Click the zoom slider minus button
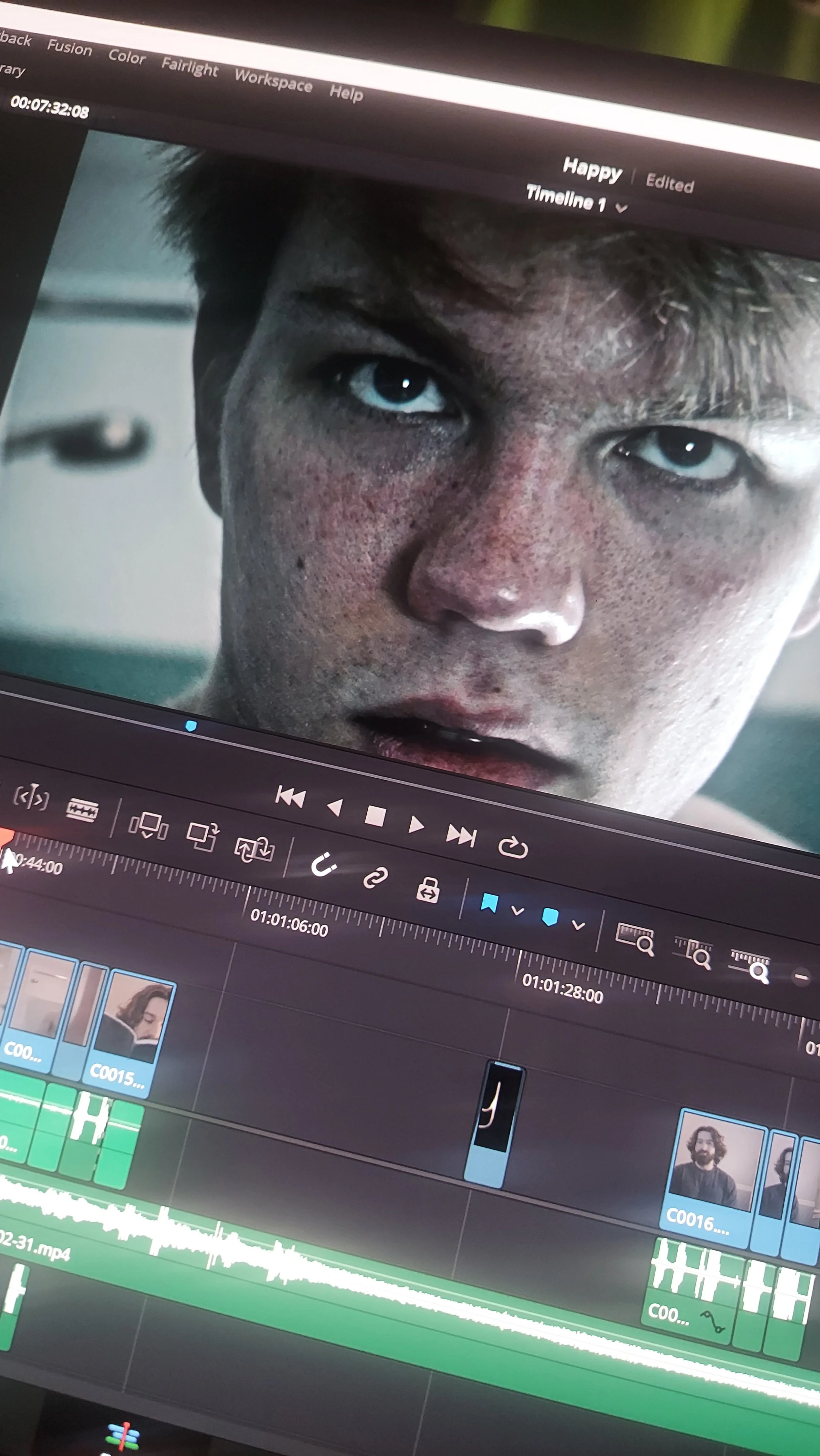The image size is (820, 1456). coord(801,976)
